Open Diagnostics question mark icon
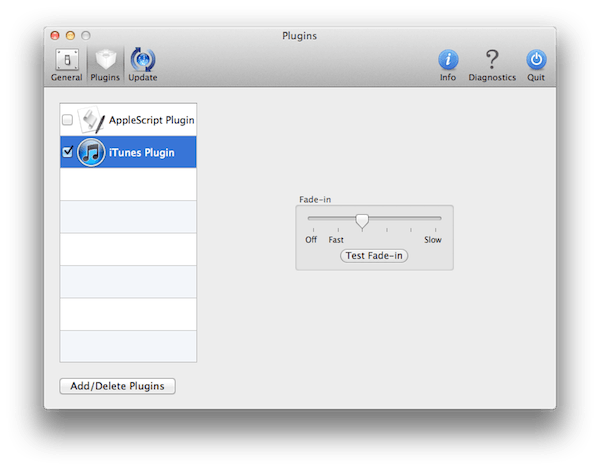Screen dimensions: 600x470 tap(492, 60)
